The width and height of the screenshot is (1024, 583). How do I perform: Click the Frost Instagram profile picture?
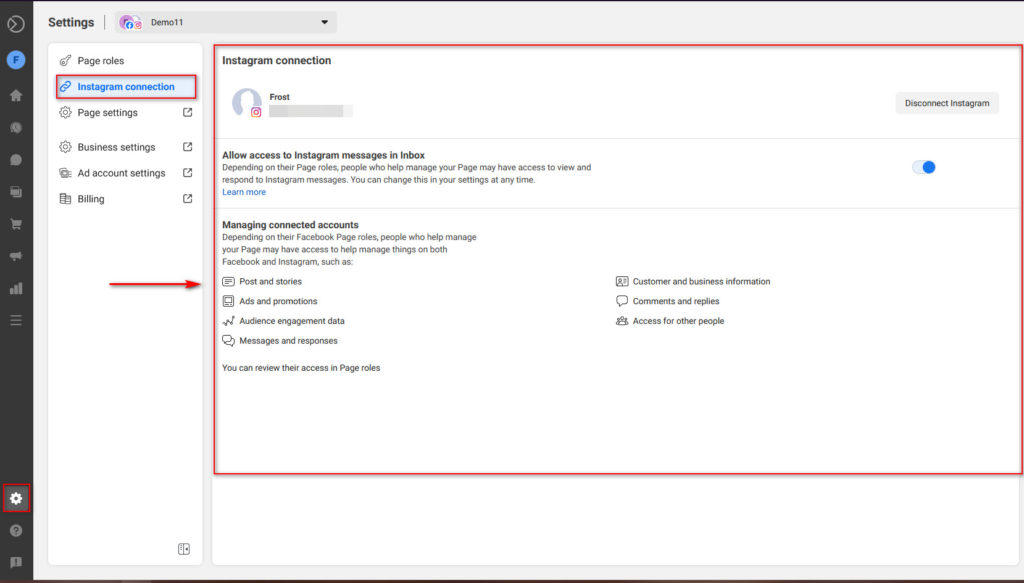point(247,102)
